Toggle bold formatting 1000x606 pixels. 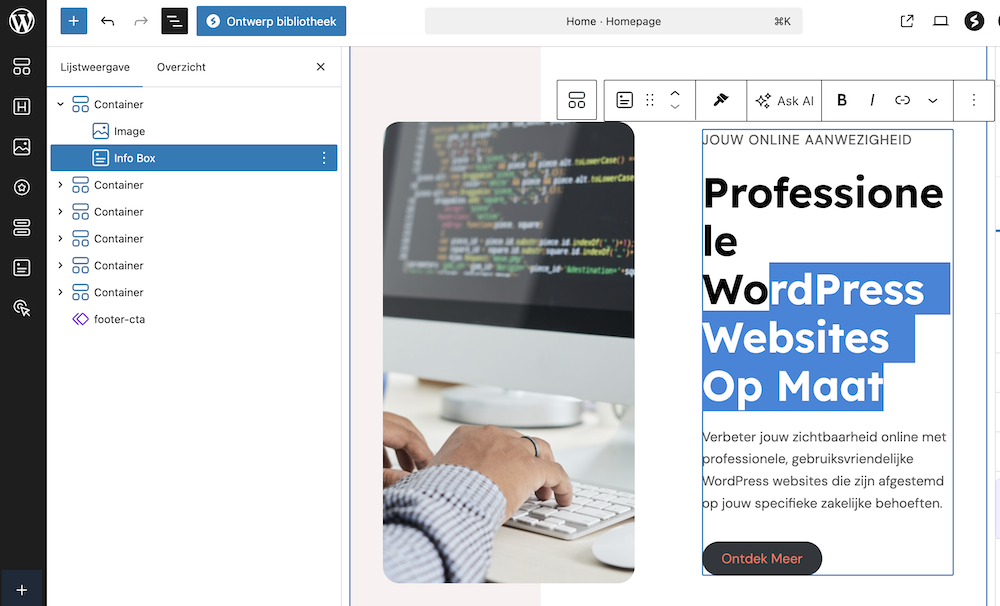(842, 100)
